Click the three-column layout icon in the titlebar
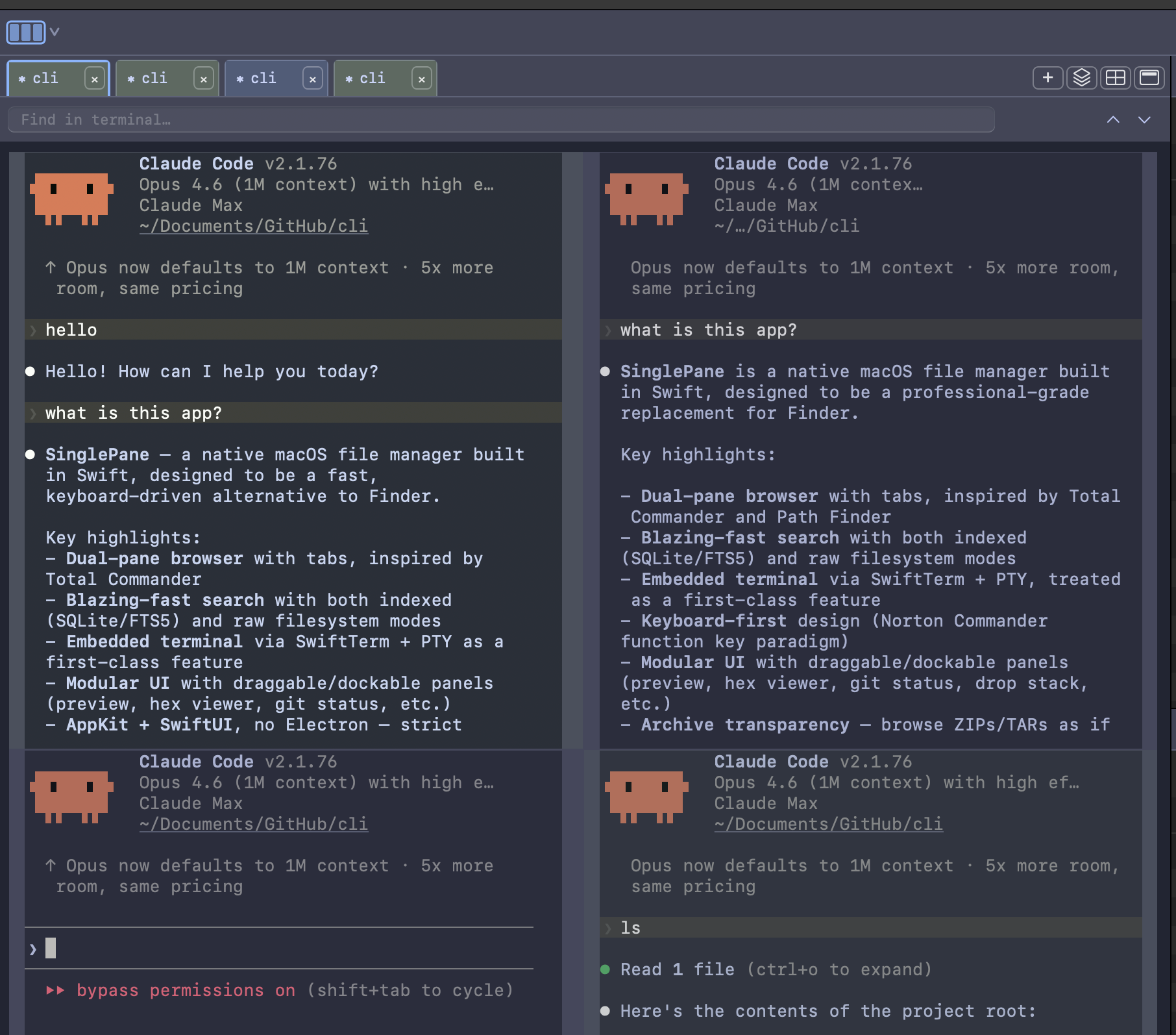Image resolution: width=1176 pixels, height=1035 pixels. tap(25, 31)
